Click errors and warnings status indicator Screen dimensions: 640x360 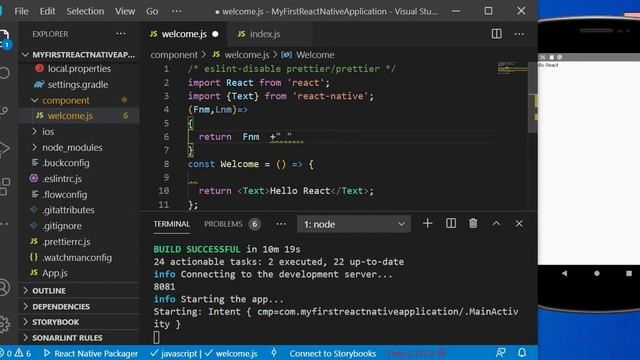[x=16, y=353]
